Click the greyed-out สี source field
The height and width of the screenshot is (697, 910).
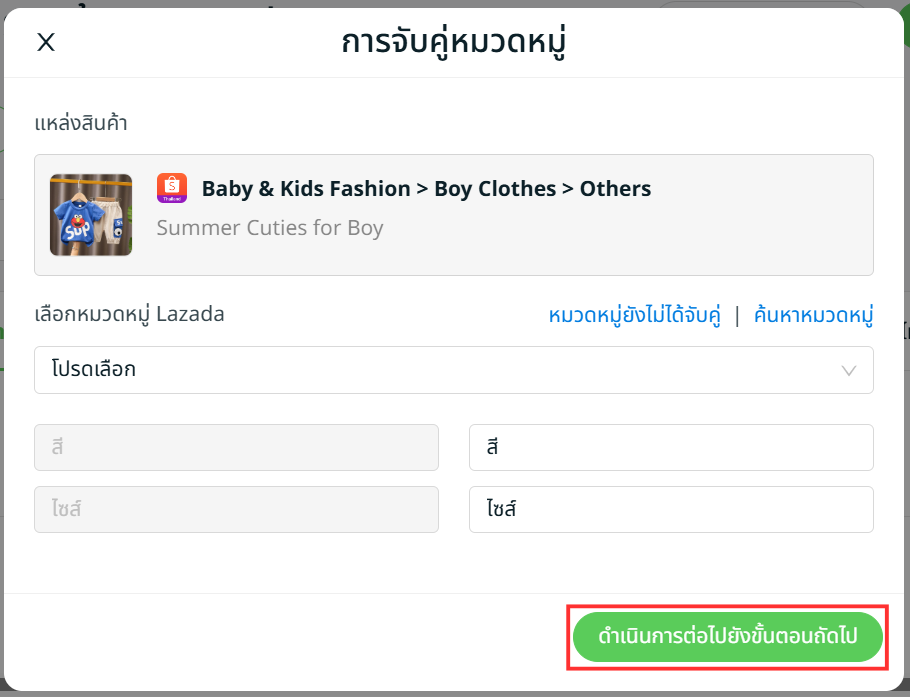(236, 447)
